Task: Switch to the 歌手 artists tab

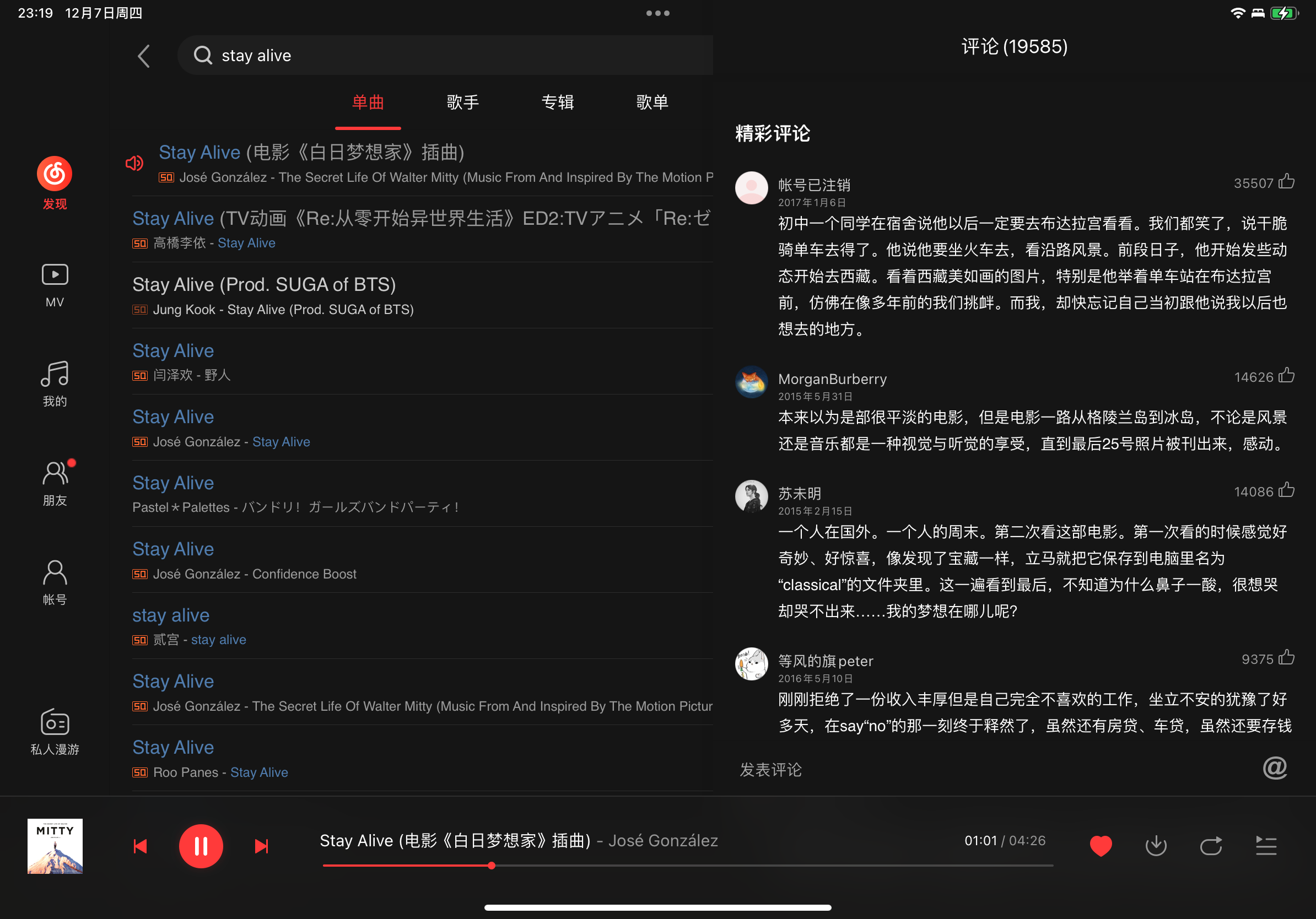Action: (462, 102)
